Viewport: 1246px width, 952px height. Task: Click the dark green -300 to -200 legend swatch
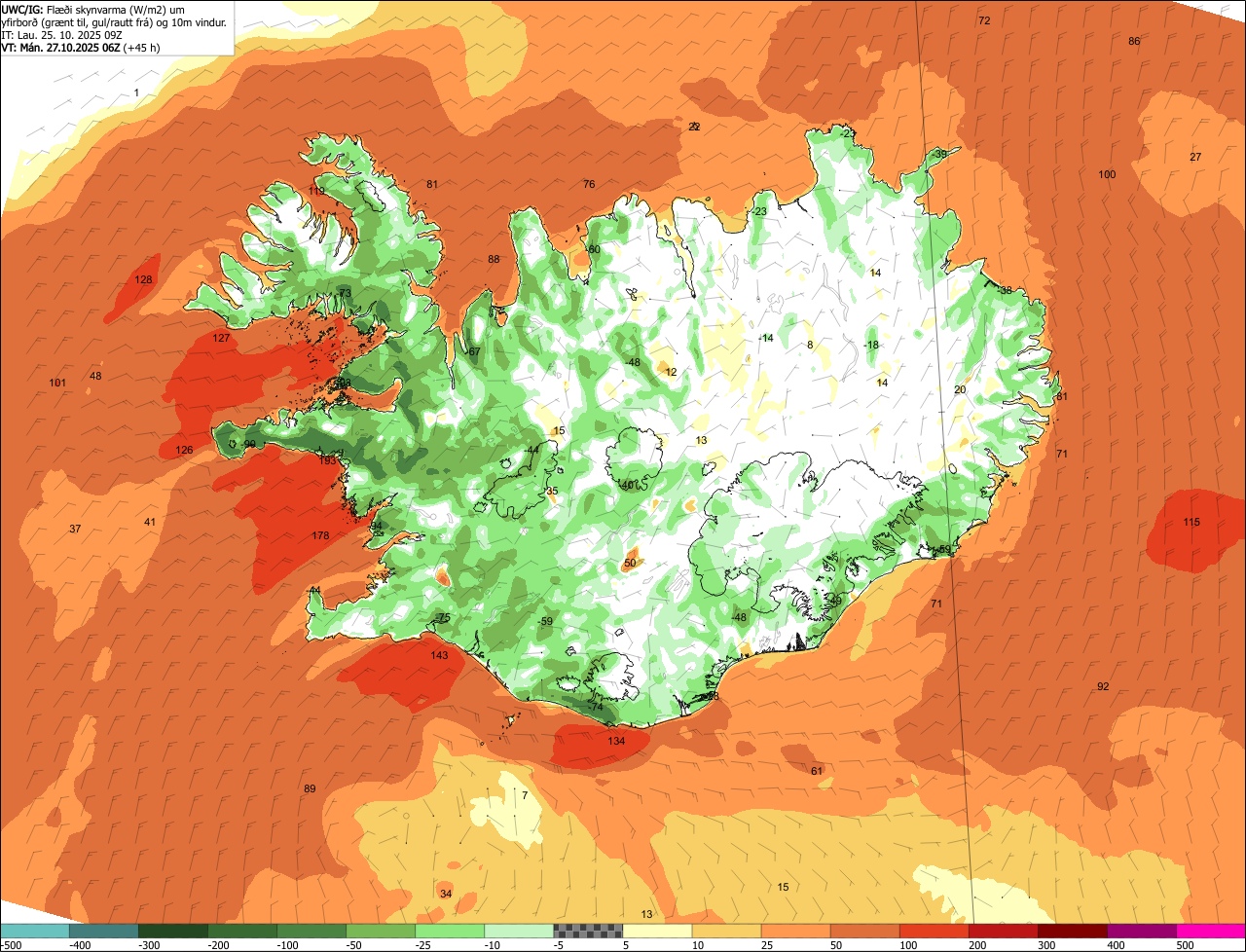pyautogui.click(x=173, y=931)
